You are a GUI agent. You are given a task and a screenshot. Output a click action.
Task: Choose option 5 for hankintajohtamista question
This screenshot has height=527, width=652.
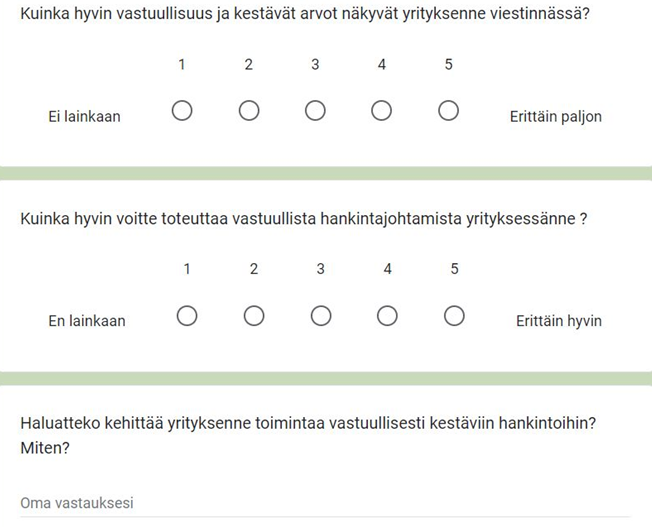[454, 316]
